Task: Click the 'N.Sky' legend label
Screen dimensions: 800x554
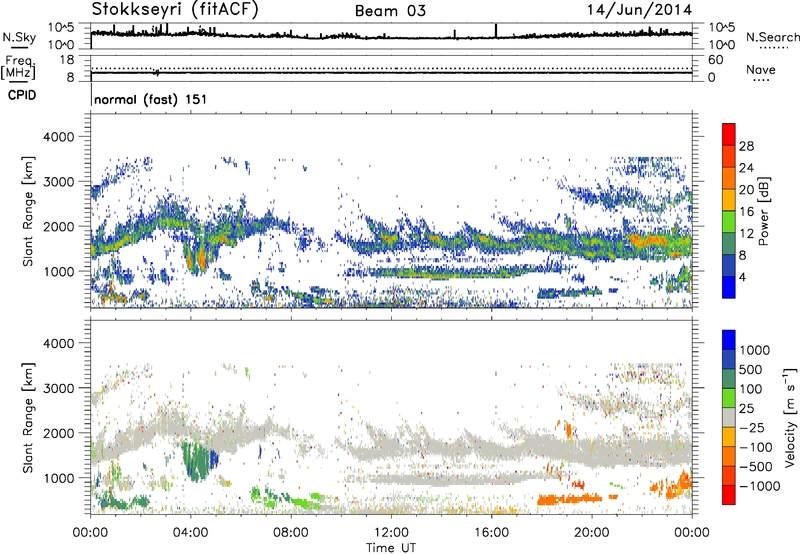Action: point(19,38)
